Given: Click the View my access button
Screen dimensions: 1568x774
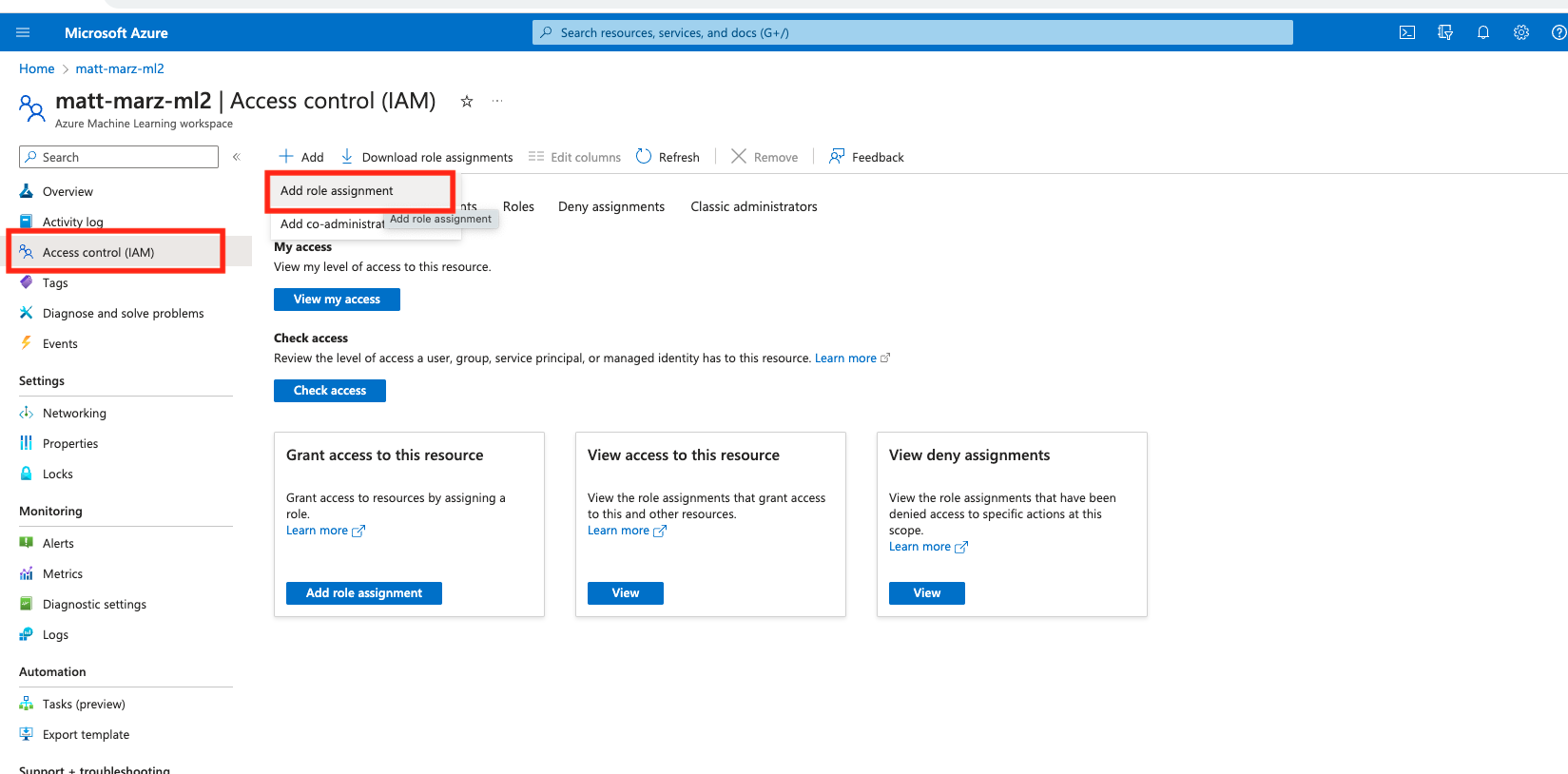Looking at the screenshot, I should pos(337,300).
